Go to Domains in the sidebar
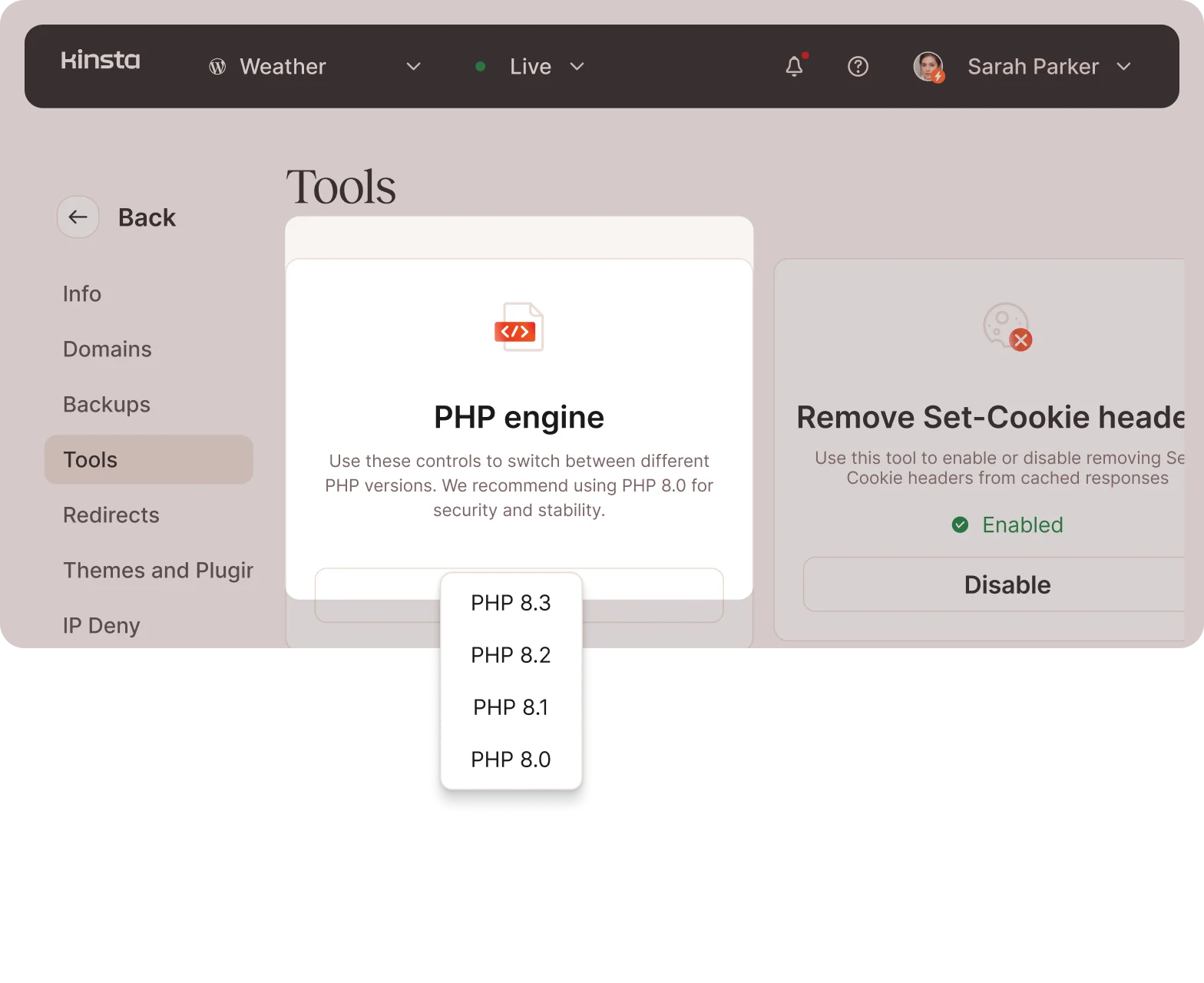Screen dimensions: 1204x983 [107, 349]
